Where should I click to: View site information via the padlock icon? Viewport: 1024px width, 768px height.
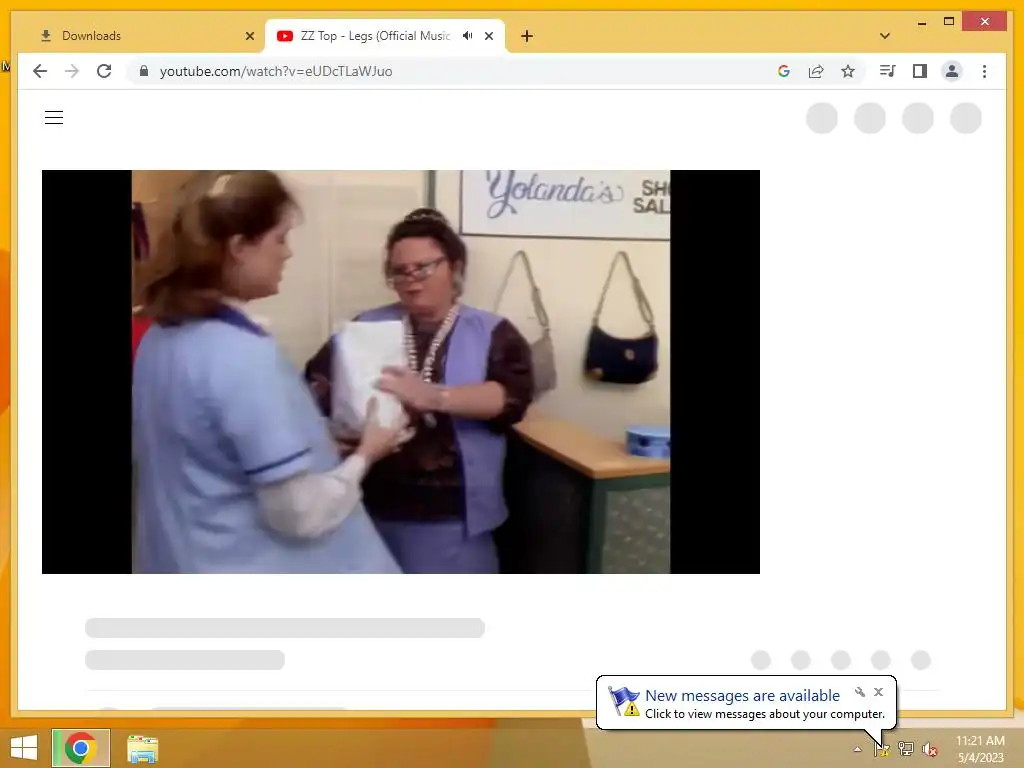pos(144,71)
